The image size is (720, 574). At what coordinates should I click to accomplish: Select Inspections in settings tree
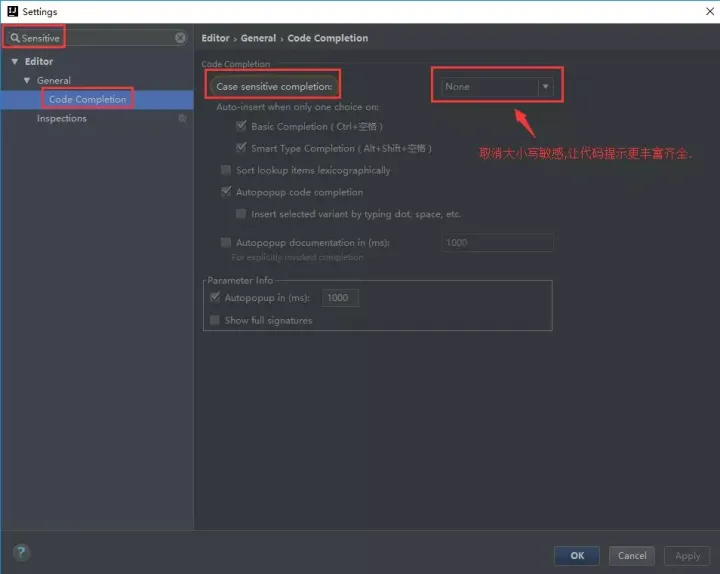[62, 118]
